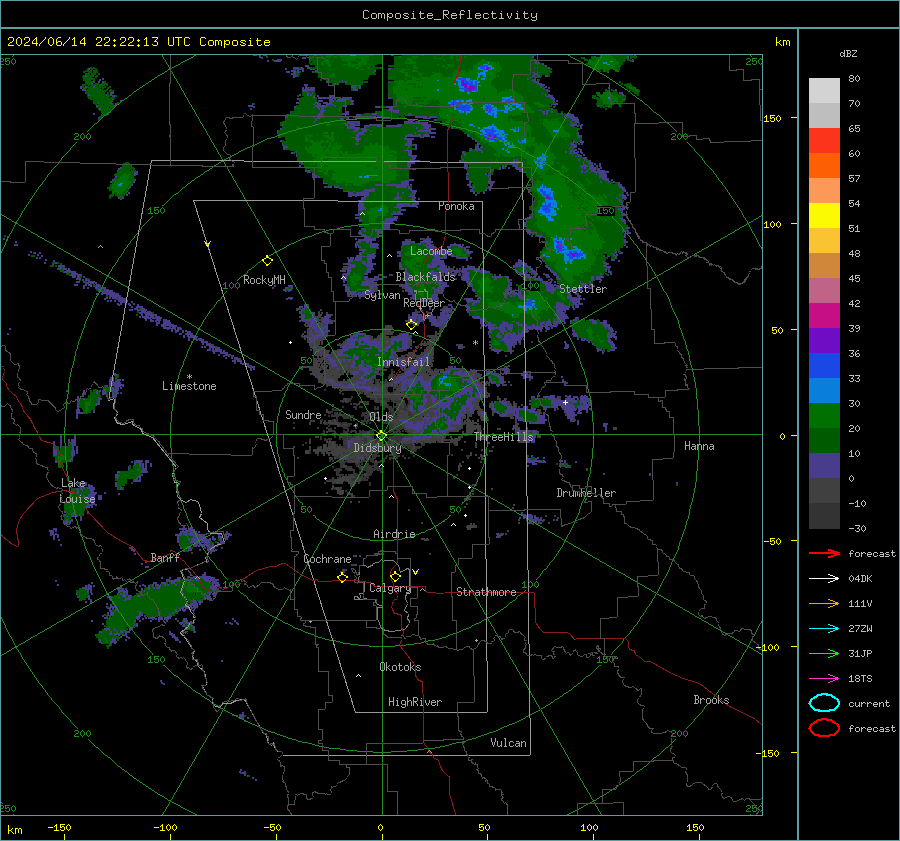Image resolution: width=900 pixels, height=841 pixels.
Task: Click the yellow Y marker east of Calgary
Action: pos(416,572)
